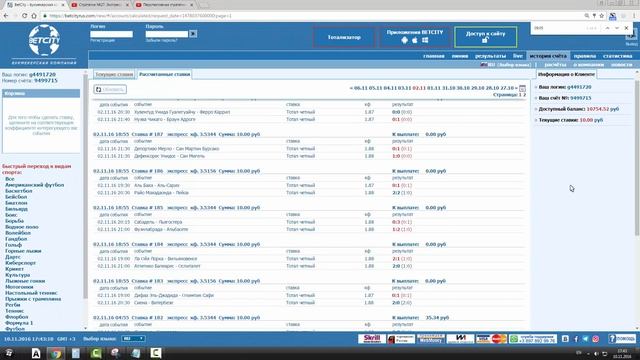Image resolution: width=640 pixels, height=360 pixels.
Task: Click WhatsApp support phone banner
Action: click(x=533, y=339)
